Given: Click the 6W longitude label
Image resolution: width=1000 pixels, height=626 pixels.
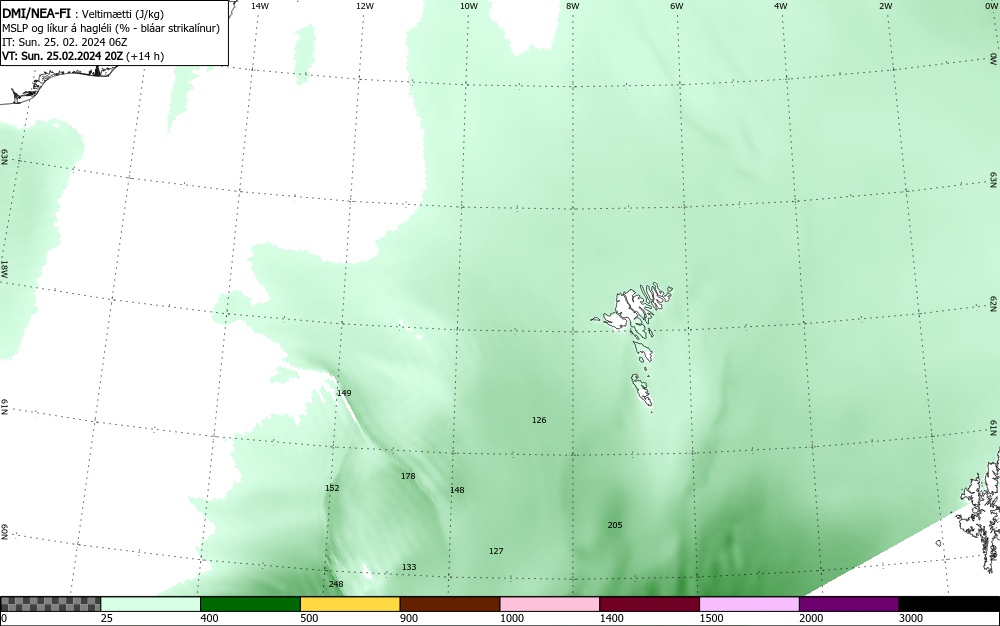Looking at the screenshot, I should tap(677, 6).
